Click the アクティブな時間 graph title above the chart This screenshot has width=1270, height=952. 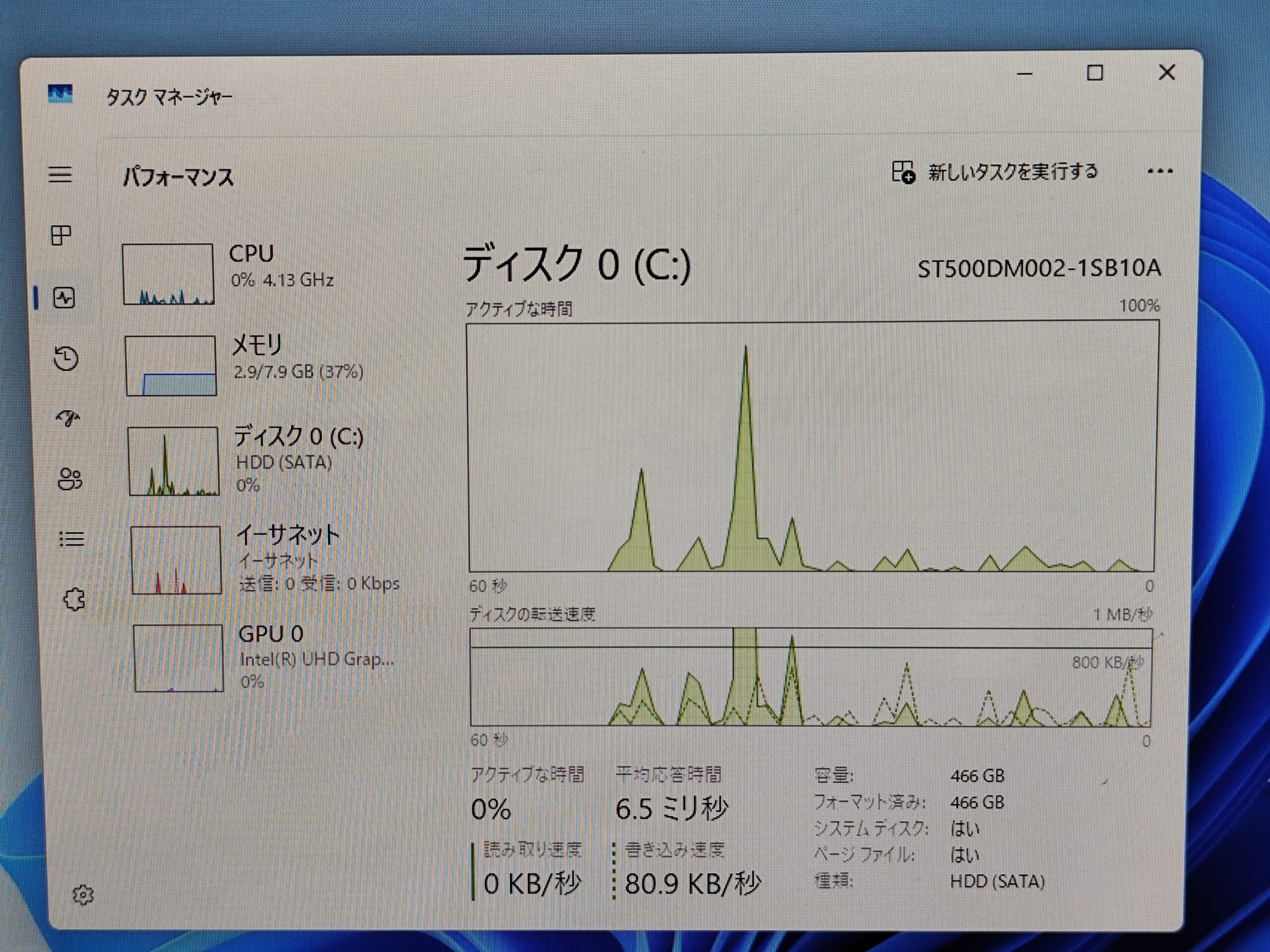pyautogui.click(x=519, y=309)
